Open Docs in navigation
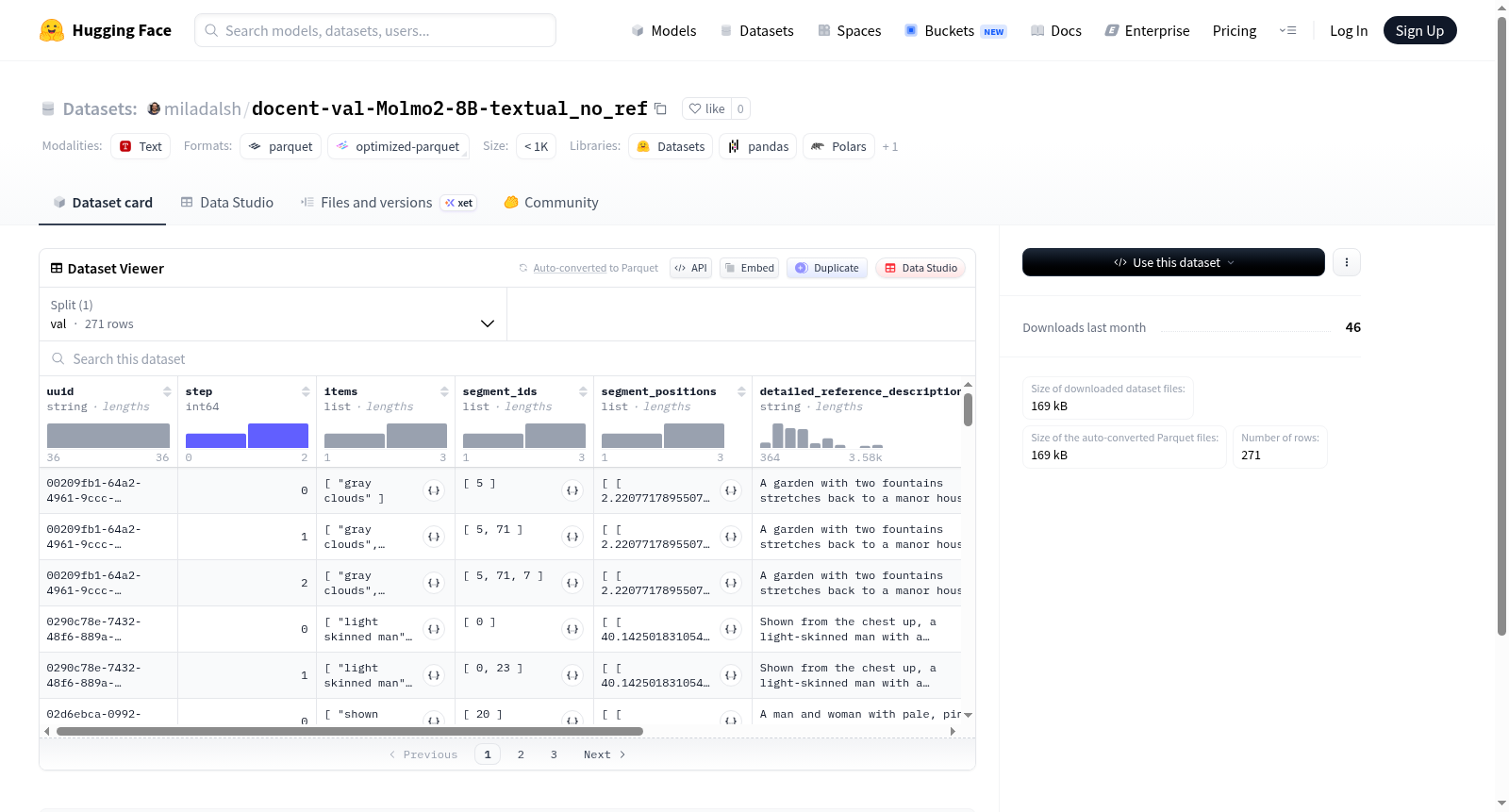Screen dimensions: 1509x812 (x=1055, y=31)
